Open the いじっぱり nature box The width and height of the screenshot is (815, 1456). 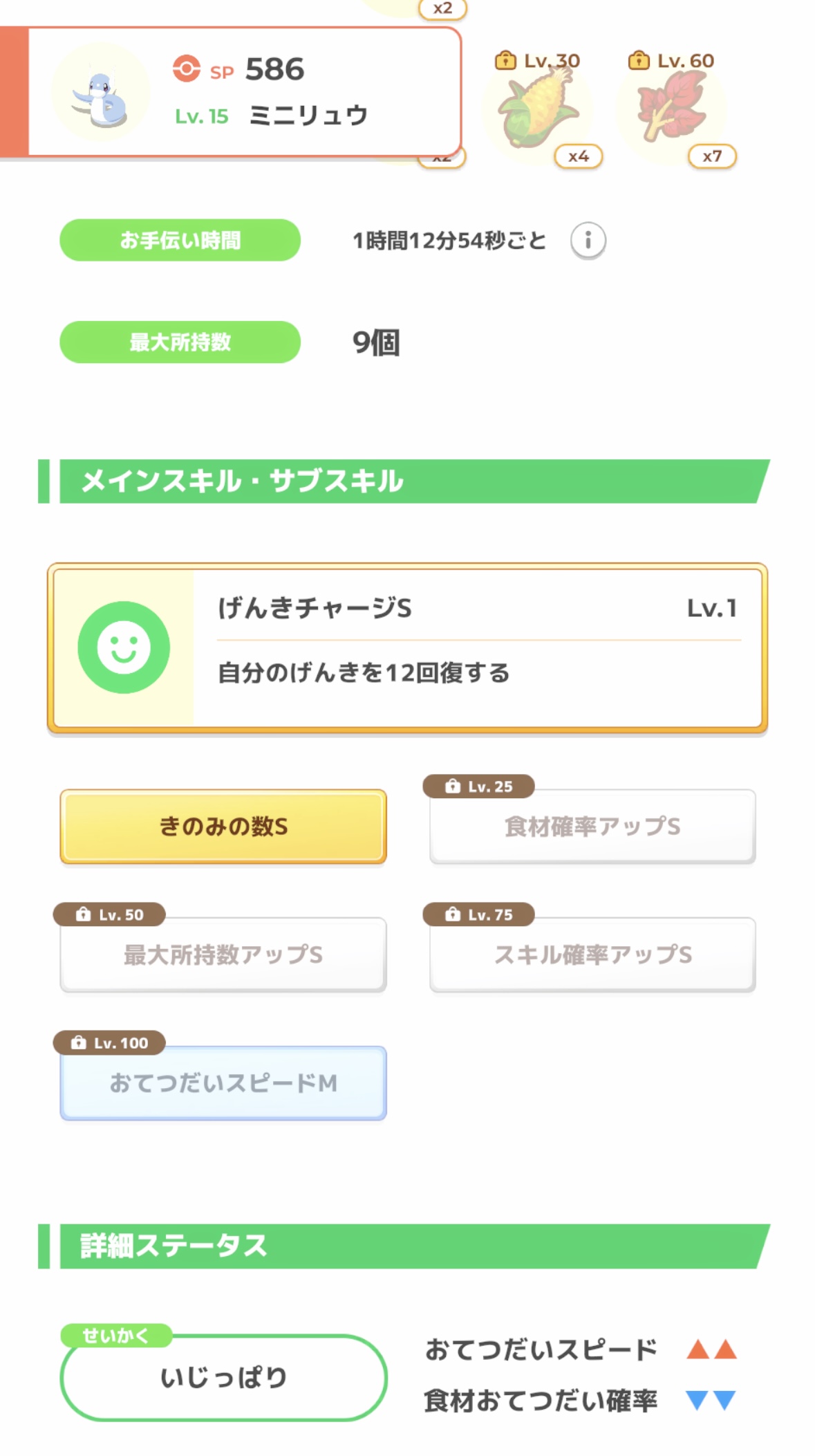pos(223,1378)
